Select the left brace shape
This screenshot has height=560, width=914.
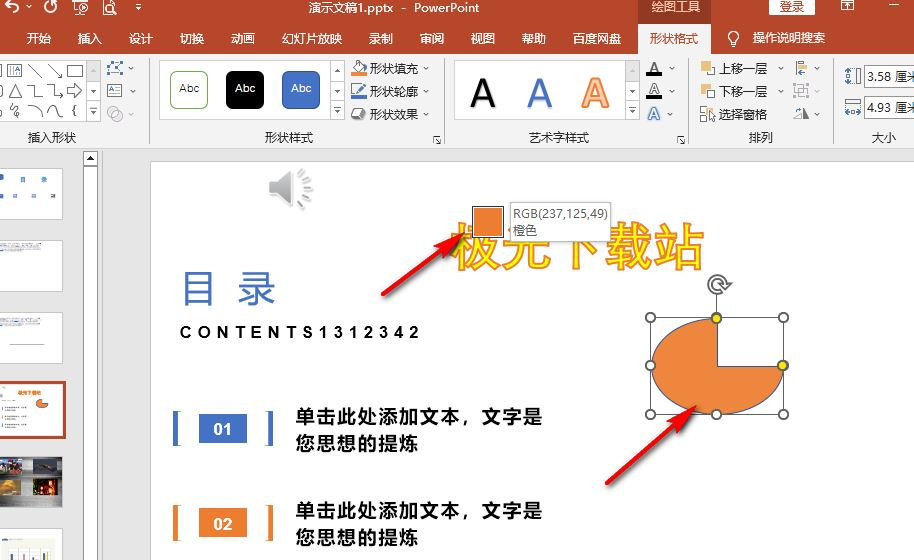(74, 110)
